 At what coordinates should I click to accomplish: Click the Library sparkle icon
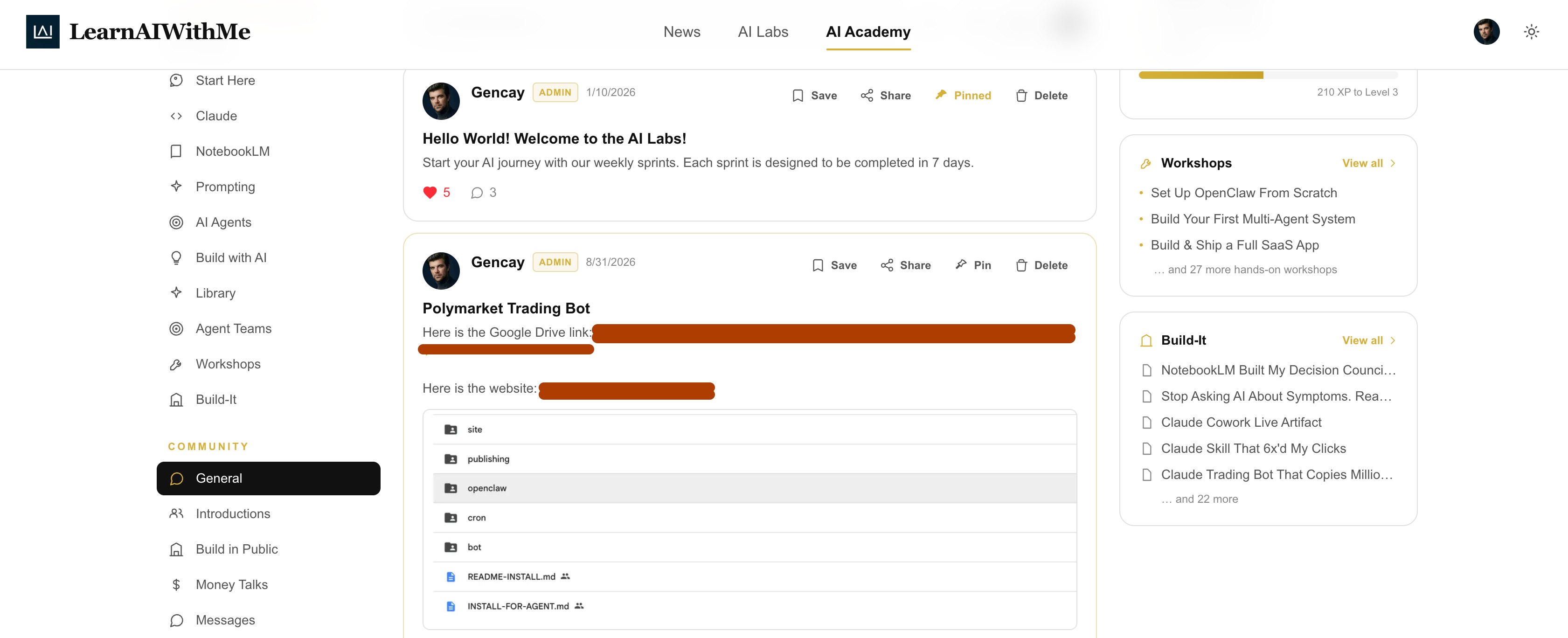click(176, 293)
